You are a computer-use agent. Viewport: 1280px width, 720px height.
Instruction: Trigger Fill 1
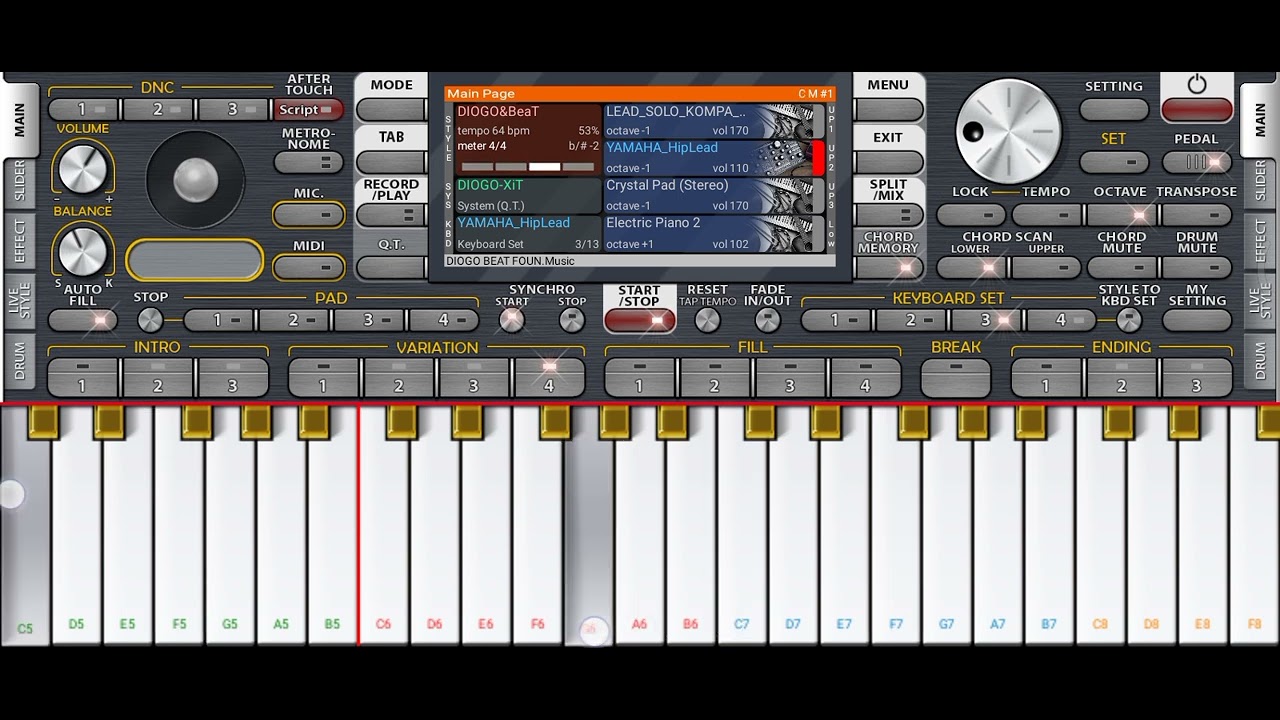pyautogui.click(x=640, y=378)
